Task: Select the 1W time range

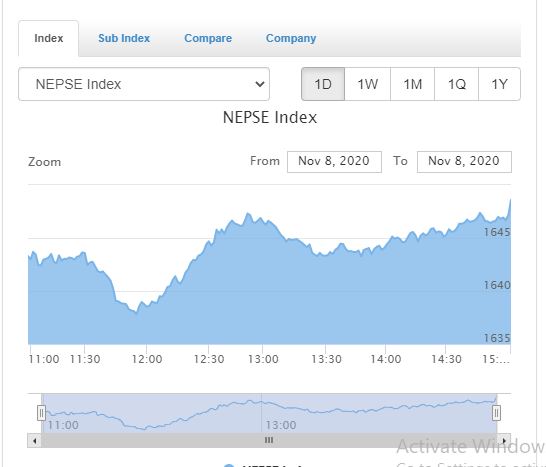Action: pos(368,84)
